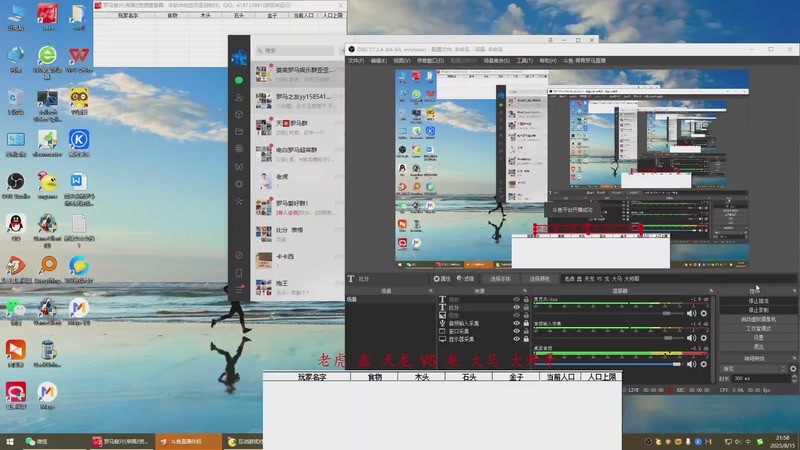Image resolution: width=800 pixels, height=450 pixels.
Task: Toggle visibility eye for 显示器采集 source
Action: tap(516, 339)
